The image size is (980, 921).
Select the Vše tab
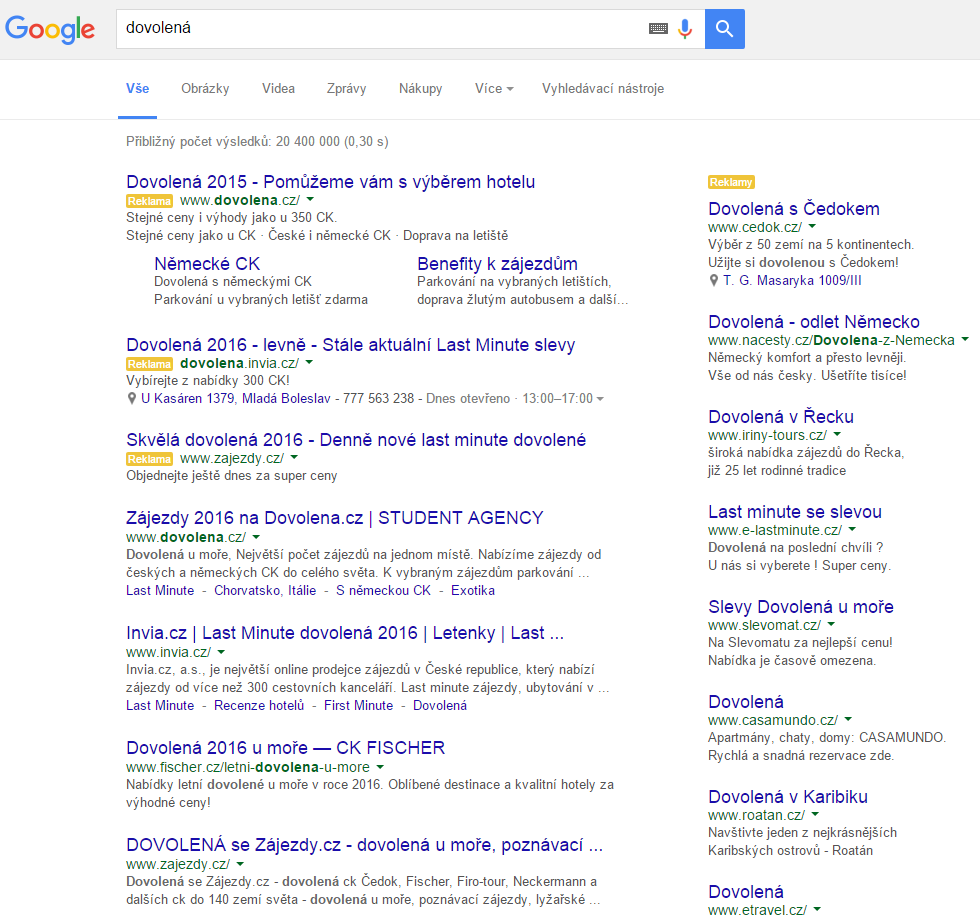[x=138, y=89]
